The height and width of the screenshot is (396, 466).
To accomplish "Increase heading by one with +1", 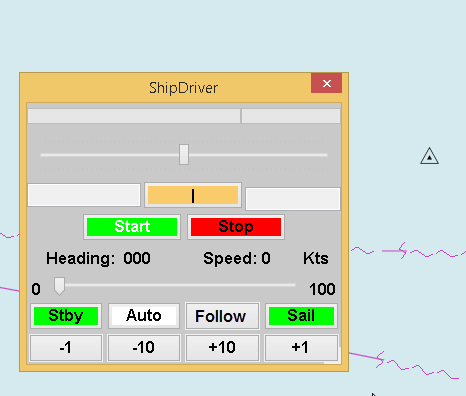I will click(x=301, y=348).
